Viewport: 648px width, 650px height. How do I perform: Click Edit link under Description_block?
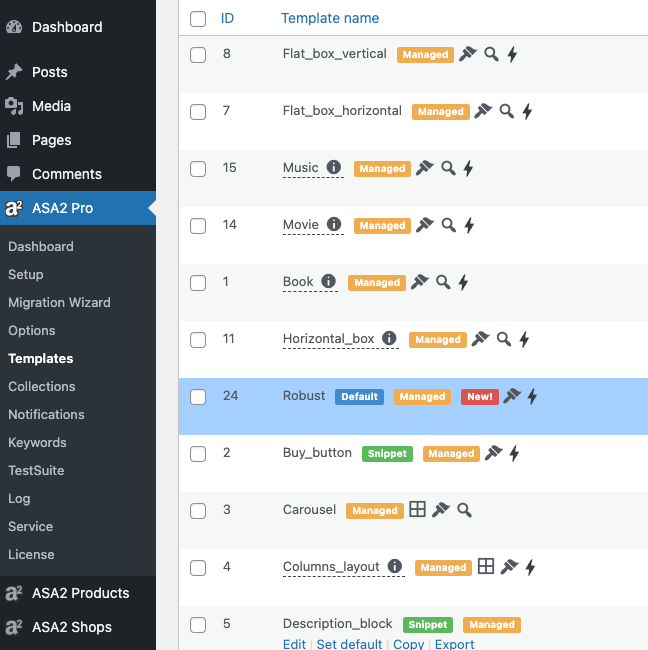point(294,644)
